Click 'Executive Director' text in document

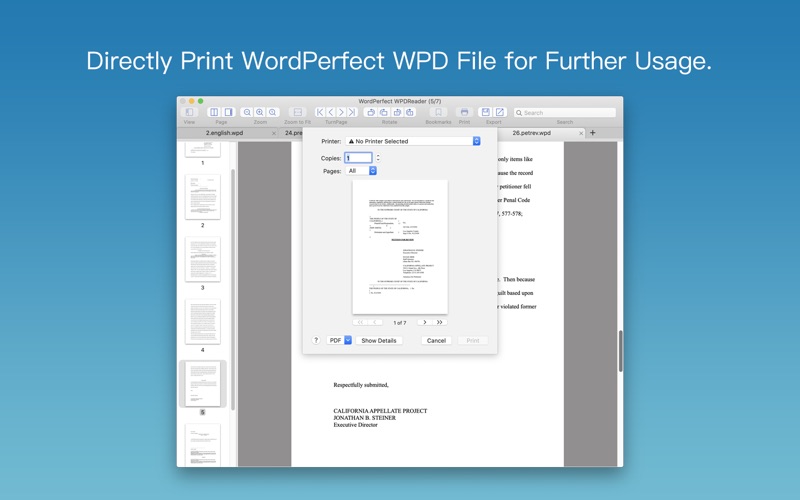click(x=355, y=424)
